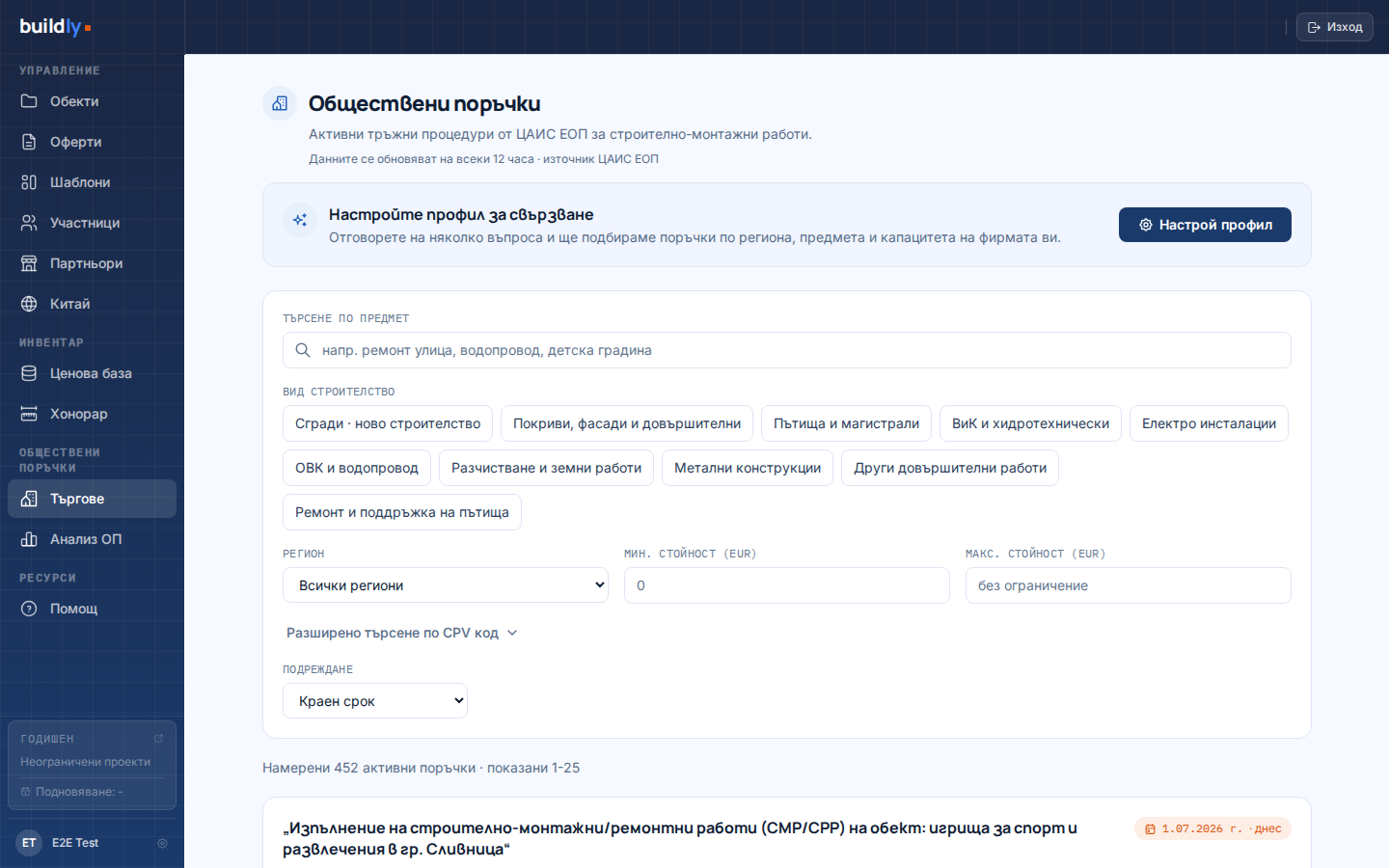Toggle Разчистване и земни работи filter
Image resolution: width=1389 pixels, height=868 pixels.
[x=546, y=468]
